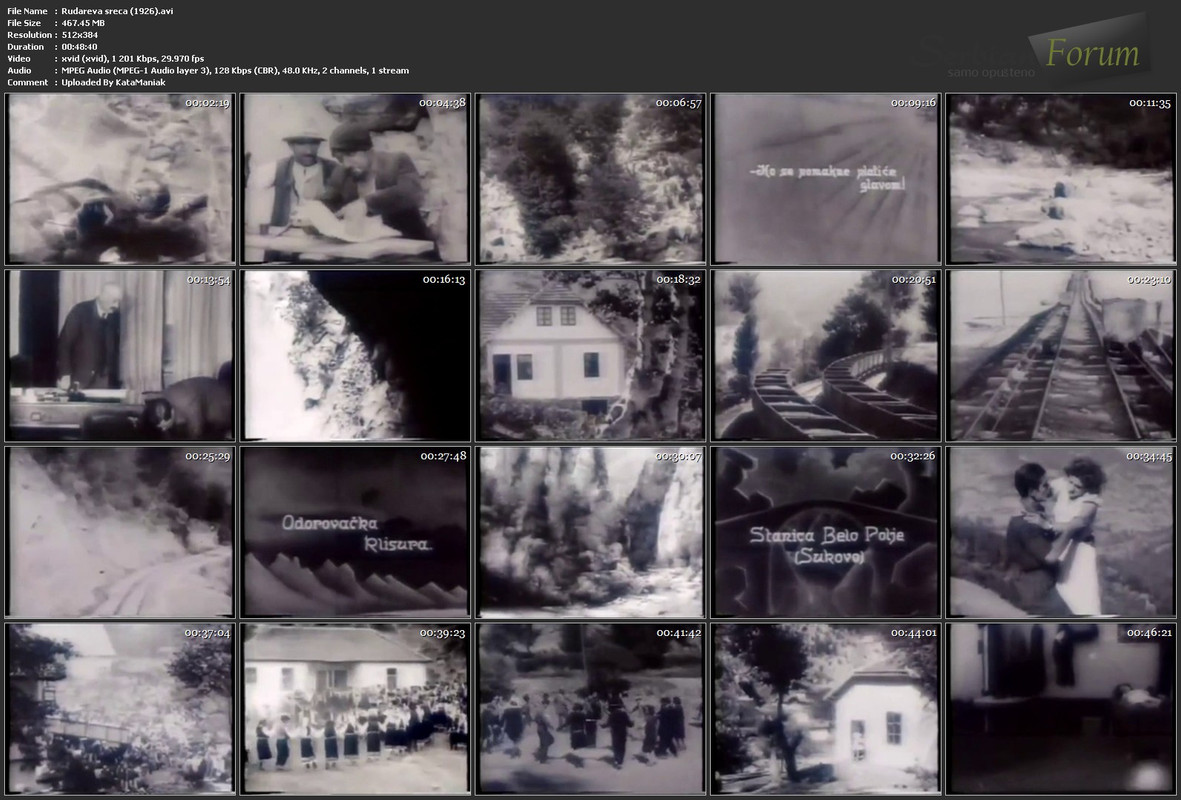Select the river frame at 00:11:35
The height and width of the screenshot is (800, 1181).
[1061, 179]
